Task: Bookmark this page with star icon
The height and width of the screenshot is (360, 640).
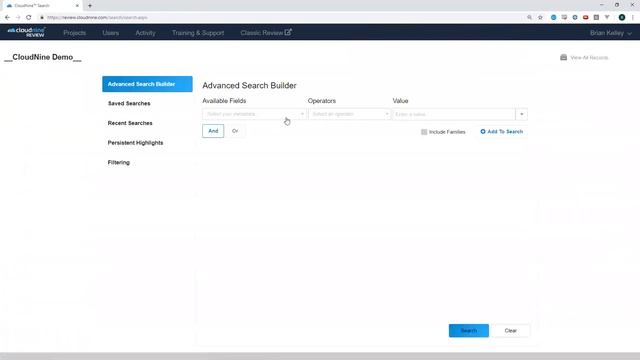Action: pyautogui.click(x=540, y=18)
